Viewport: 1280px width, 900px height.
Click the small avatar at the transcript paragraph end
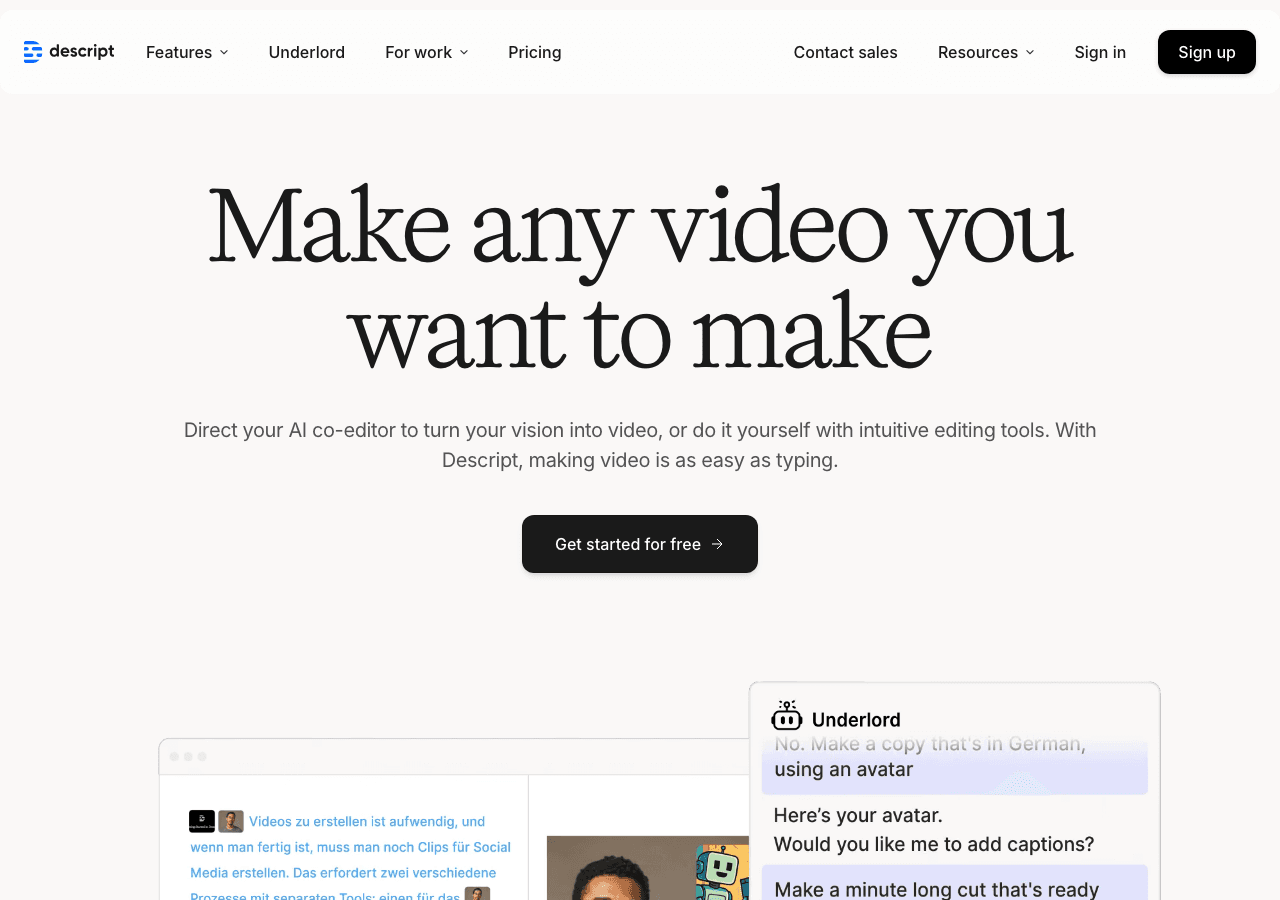[x=477, y=893]
